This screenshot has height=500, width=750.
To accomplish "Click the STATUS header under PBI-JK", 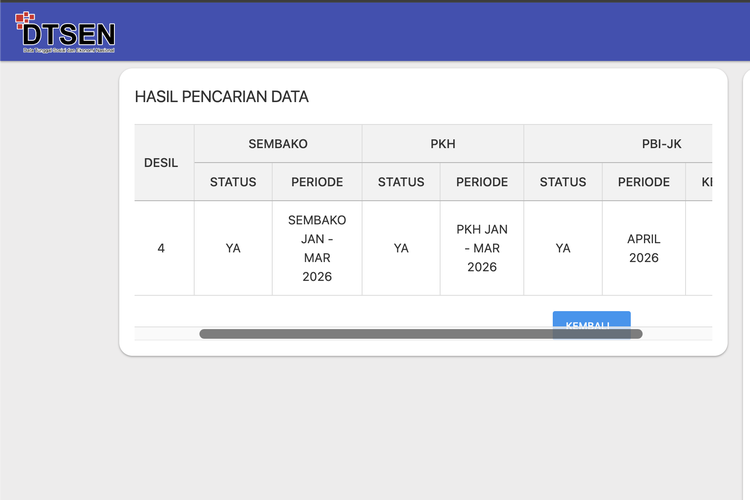I will pos(563,182).
